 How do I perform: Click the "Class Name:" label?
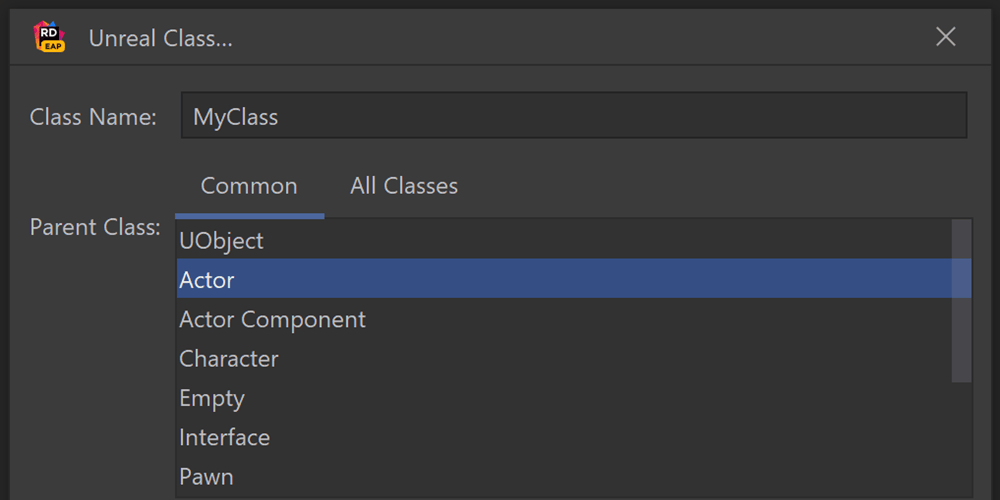click(x=93, y=117)
